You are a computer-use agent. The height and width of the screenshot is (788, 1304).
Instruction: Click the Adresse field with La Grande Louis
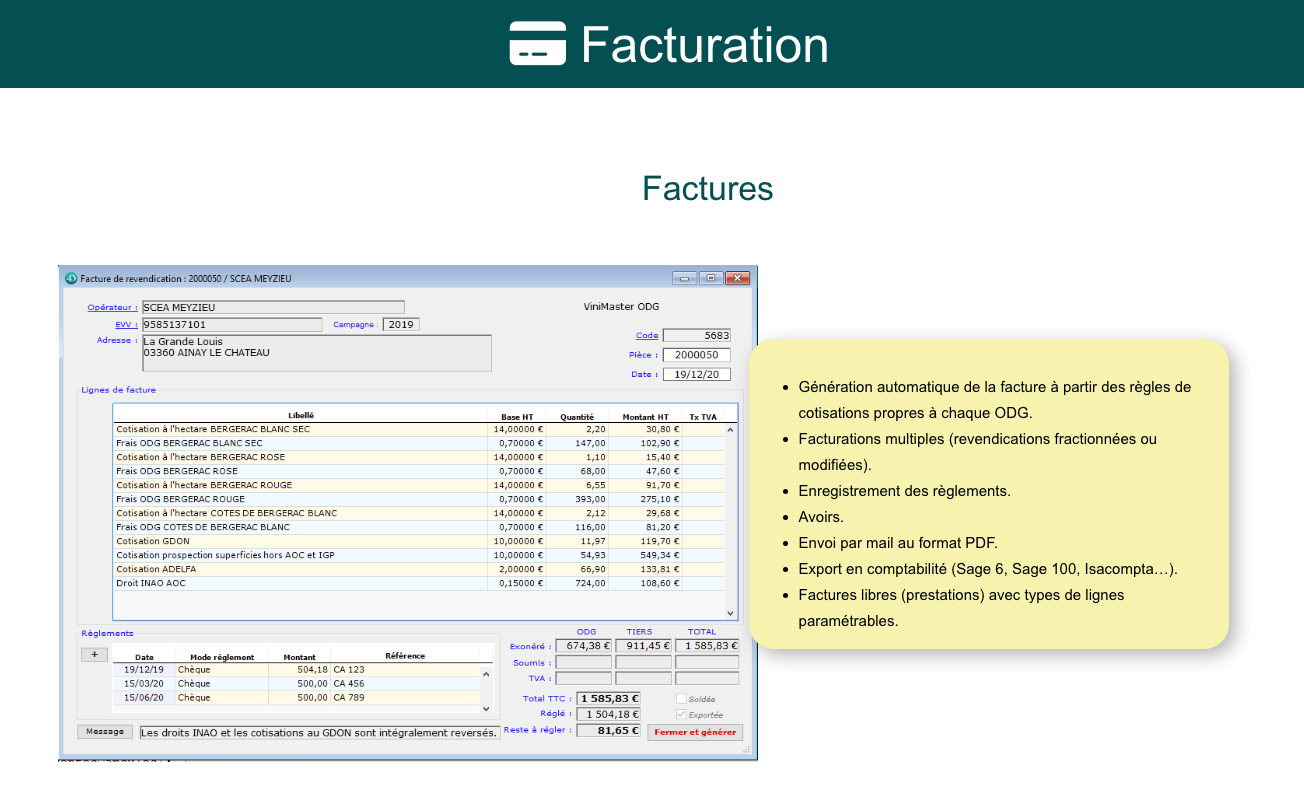[317, 353]
